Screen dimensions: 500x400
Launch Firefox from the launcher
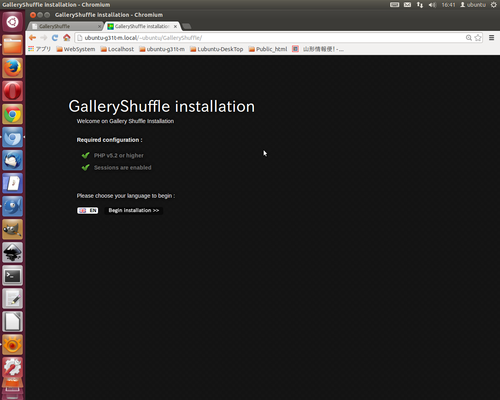click(13, 68)
